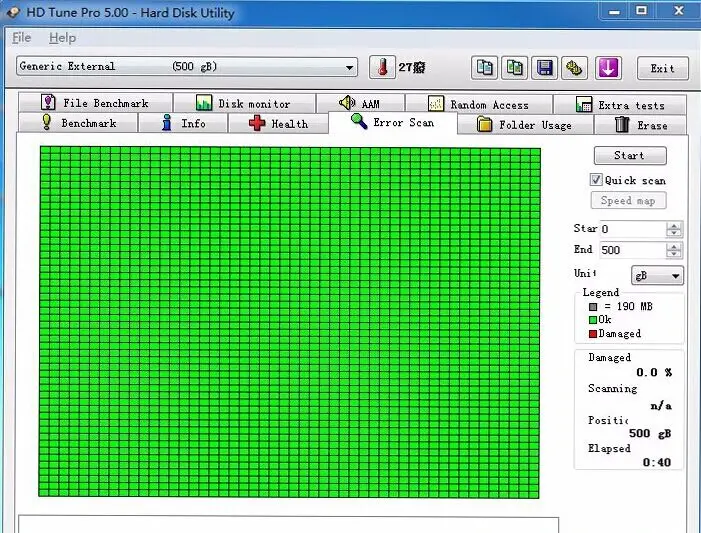Open options gear icon
The height and width of the screenshot is (533, 701).
574,68
